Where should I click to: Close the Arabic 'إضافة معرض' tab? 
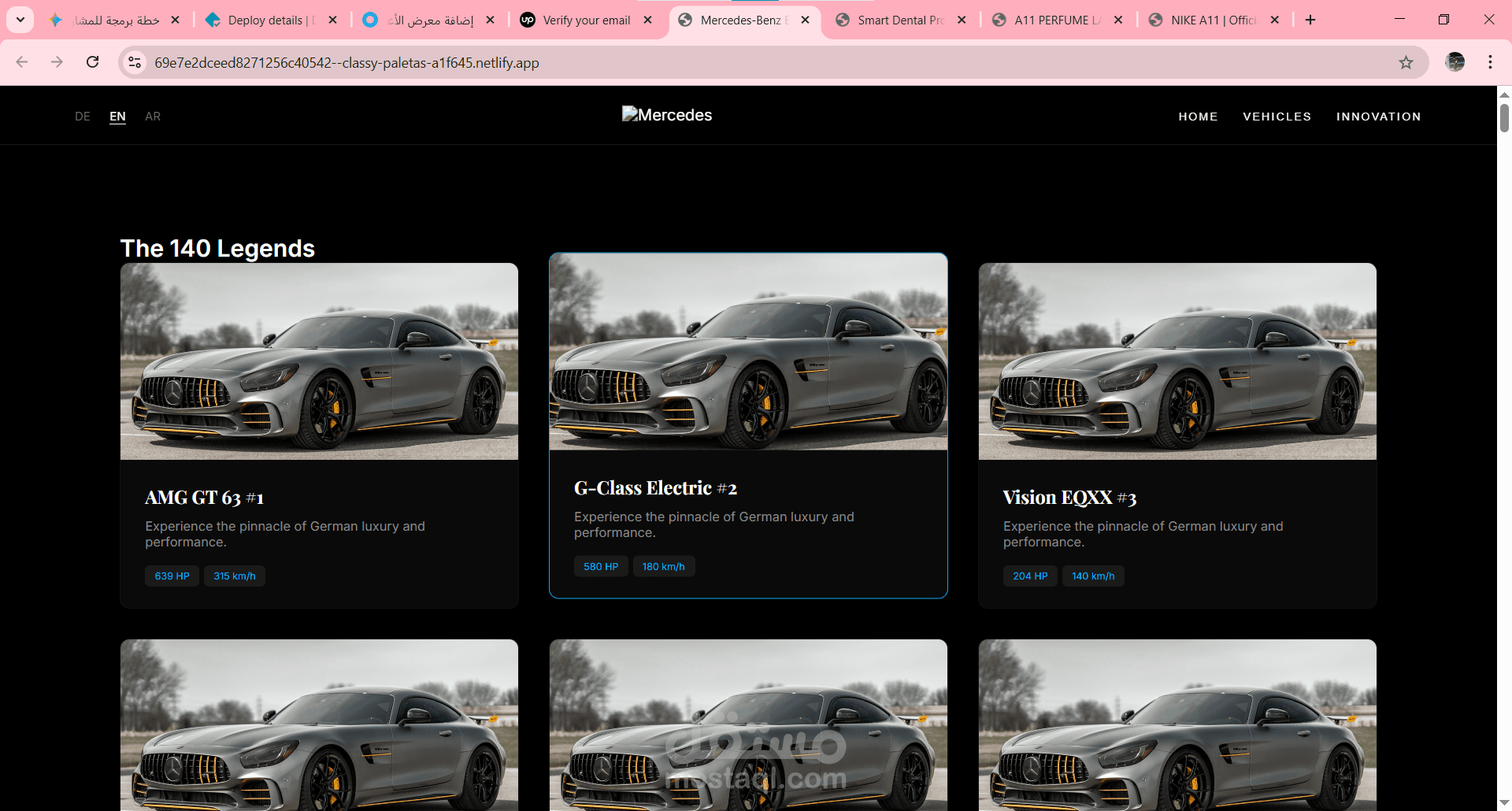coord(491,20)
